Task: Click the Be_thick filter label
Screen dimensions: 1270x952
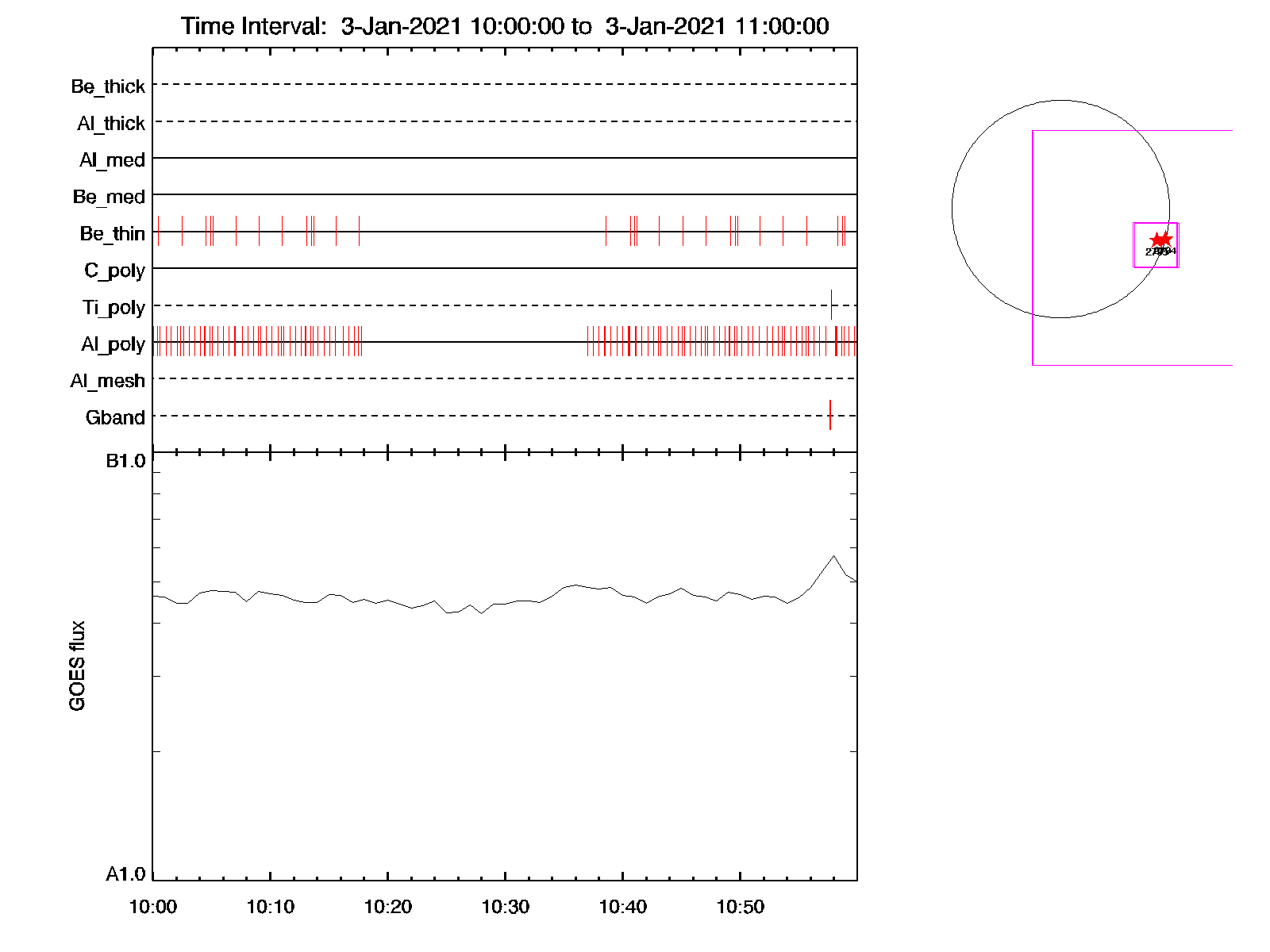Action: 108,86
